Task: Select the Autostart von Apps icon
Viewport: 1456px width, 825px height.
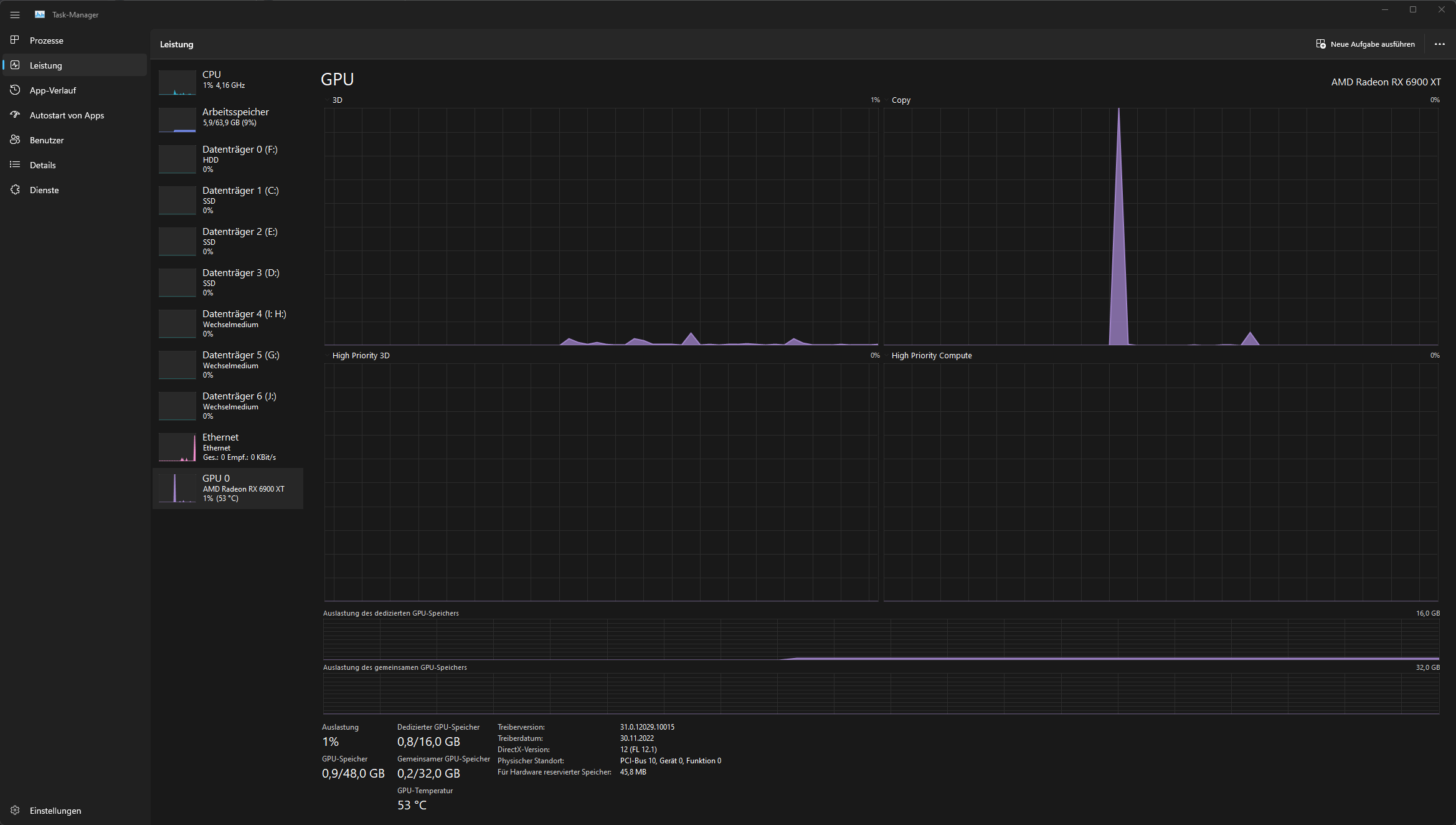Action: click(x=15, y=115)
